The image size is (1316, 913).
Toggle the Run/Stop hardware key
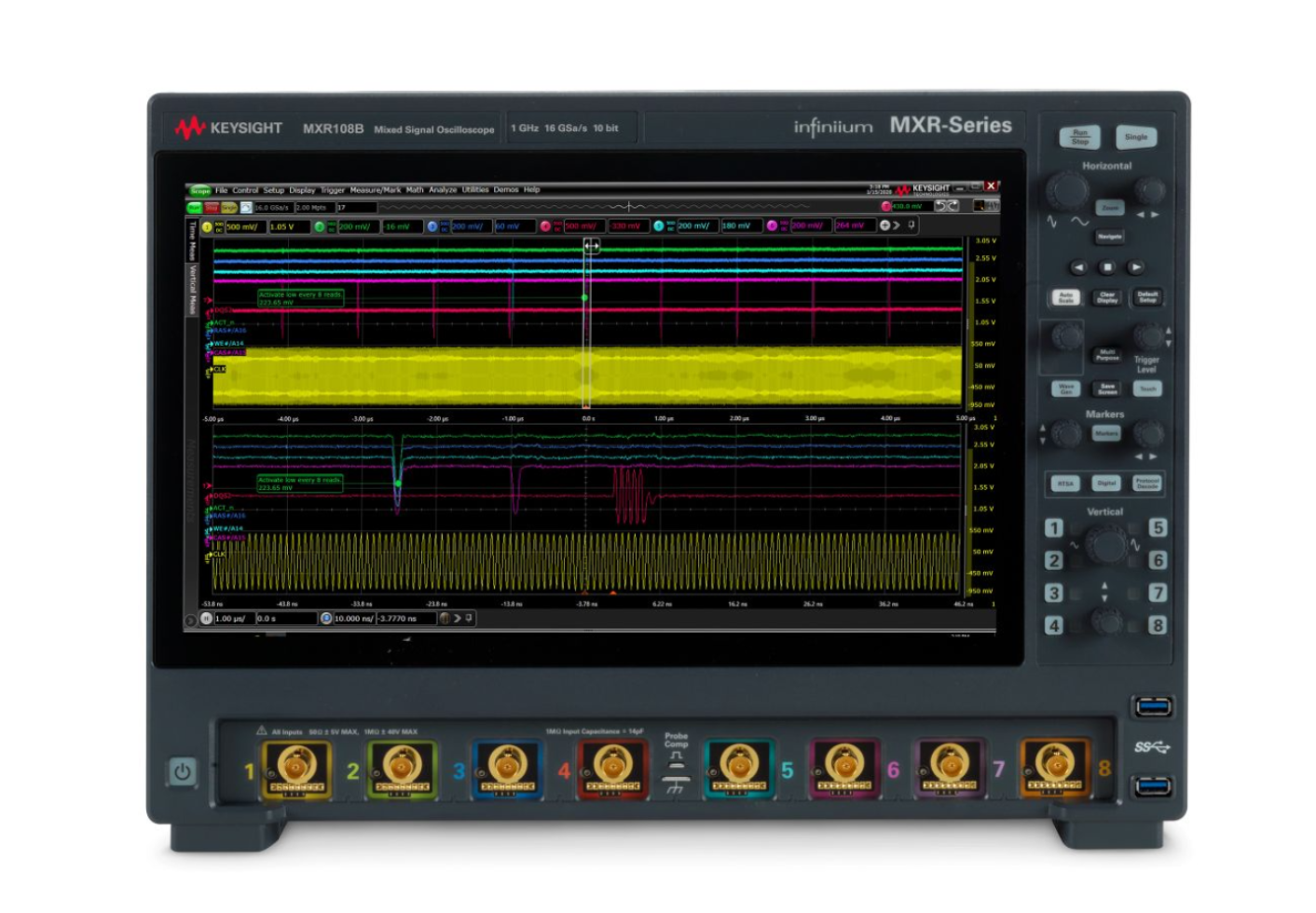[x=1079, y=137]
